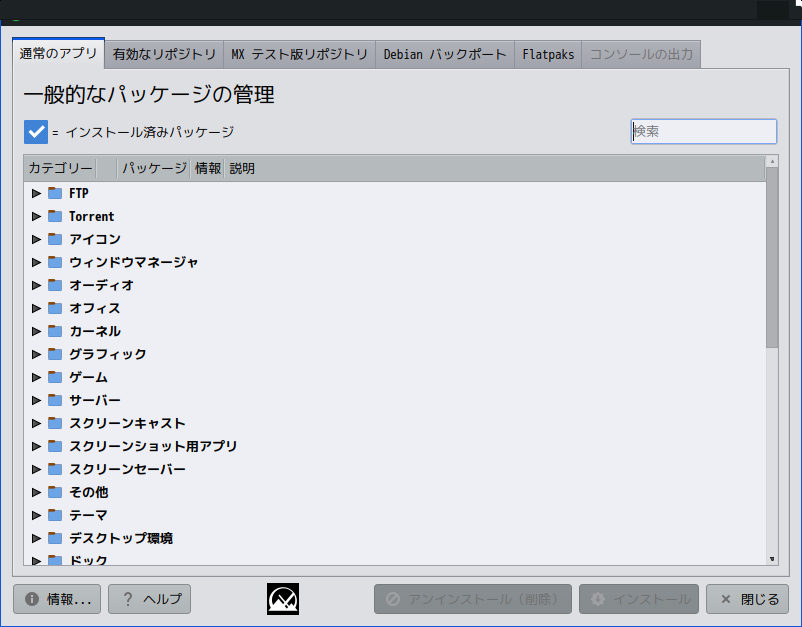Screen dimensions: 802x627
Task: Expand the アイコン category arrow
Action: tap(36, 239)
